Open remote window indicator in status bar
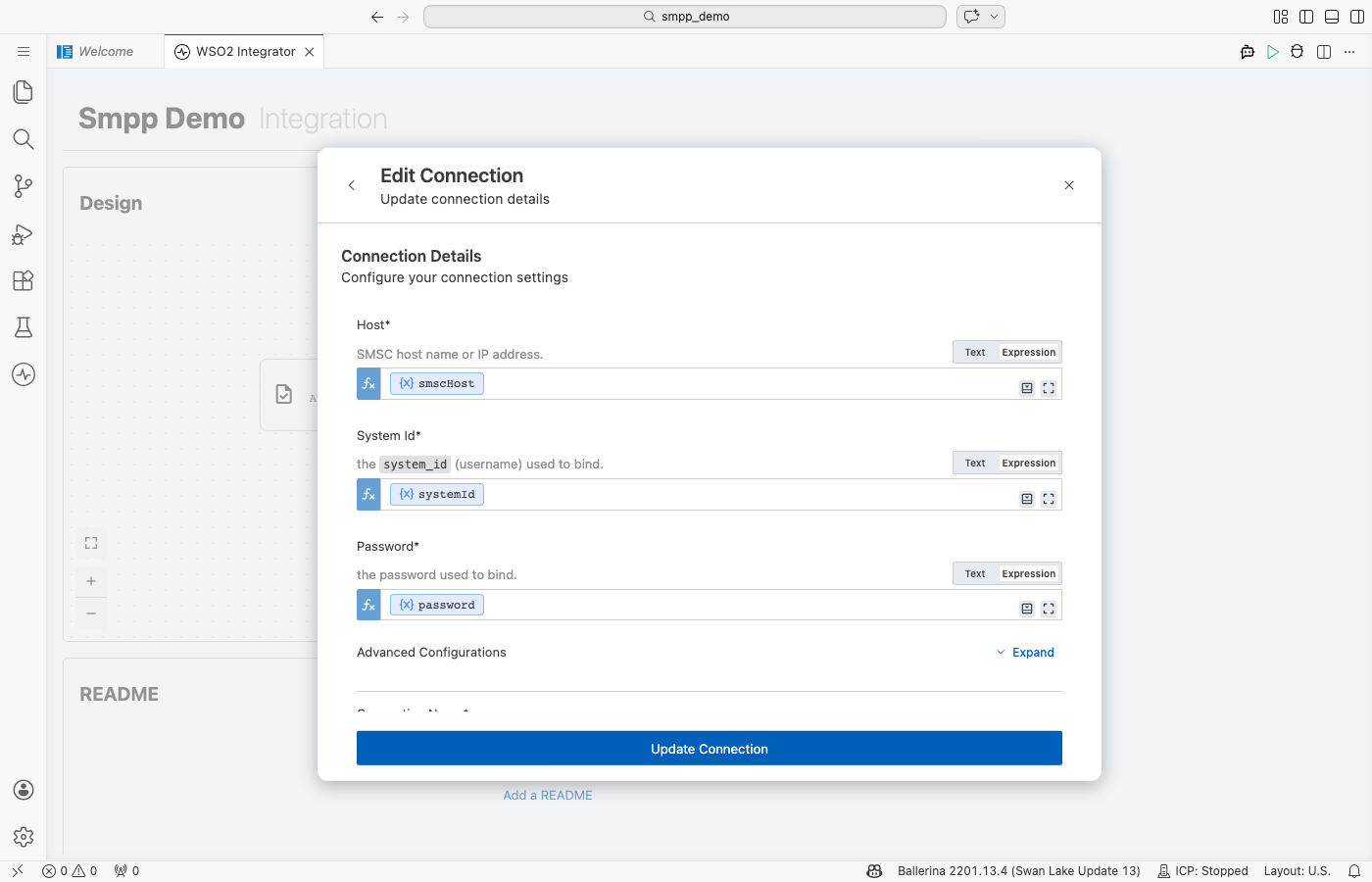Viewport: 1372px width, 882px height. pyautogui.click(x=18, y=871)
